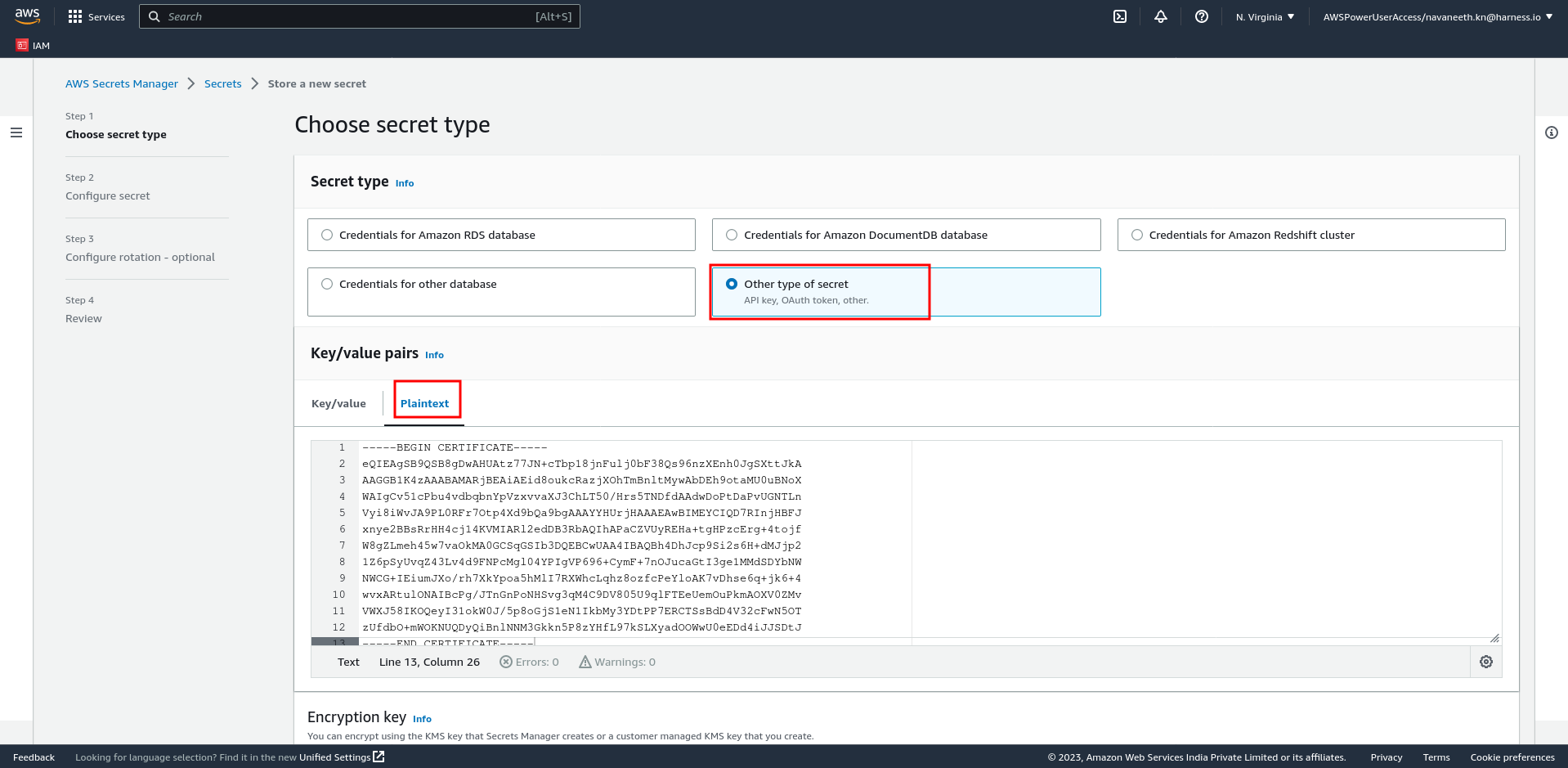Open the info panel icon on the right
This screenshot has height=768, width=1568.
[1552, 132]
